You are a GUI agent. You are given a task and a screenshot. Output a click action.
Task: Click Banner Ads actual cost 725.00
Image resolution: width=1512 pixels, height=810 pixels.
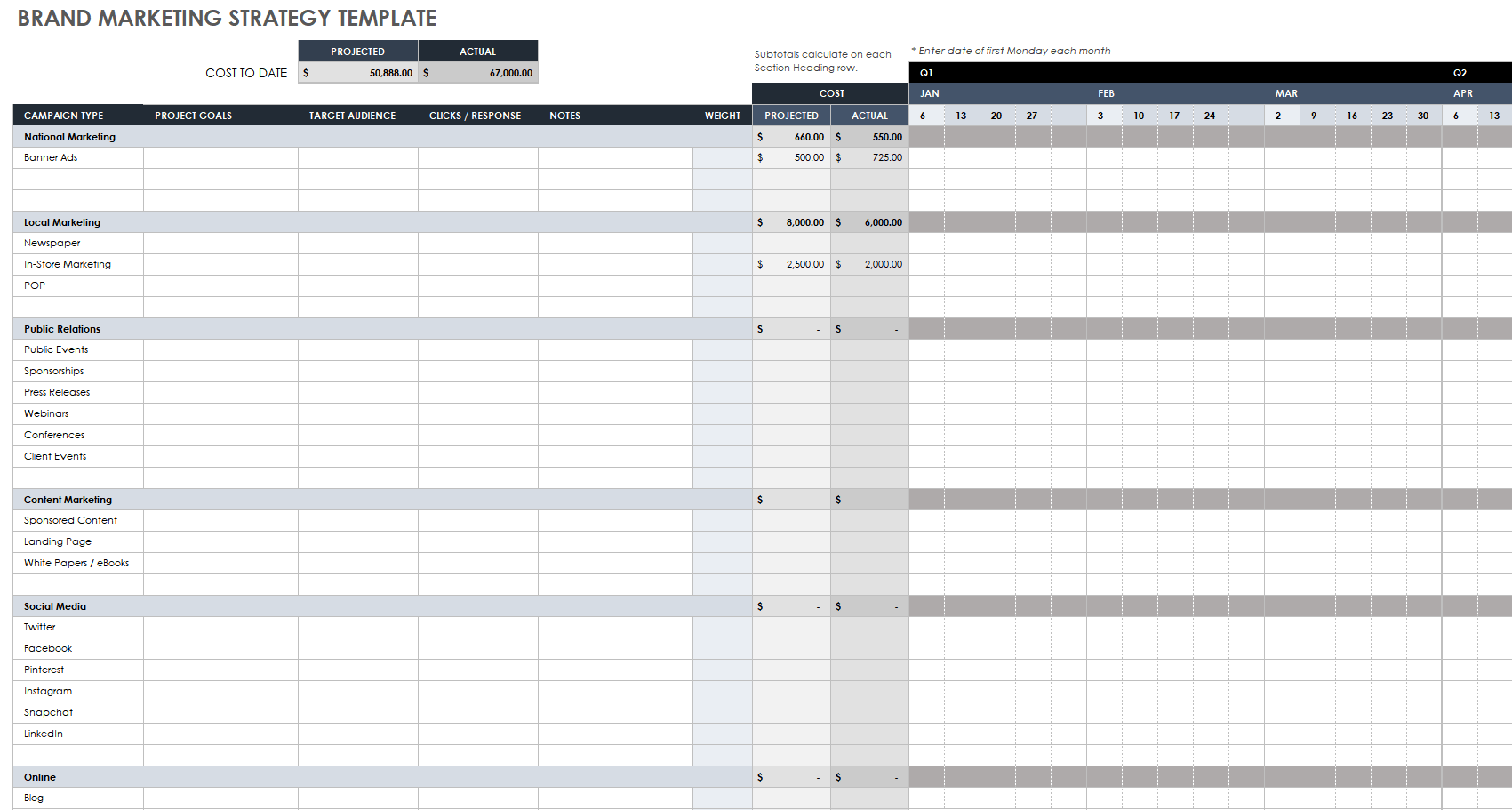pyautogui.click(x=869, y=157)
